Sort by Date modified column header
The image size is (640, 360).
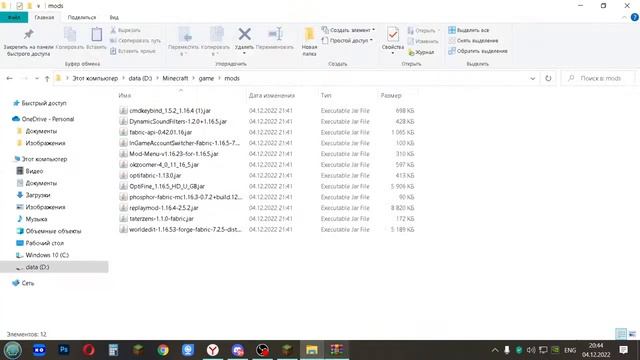click(271, 96)
